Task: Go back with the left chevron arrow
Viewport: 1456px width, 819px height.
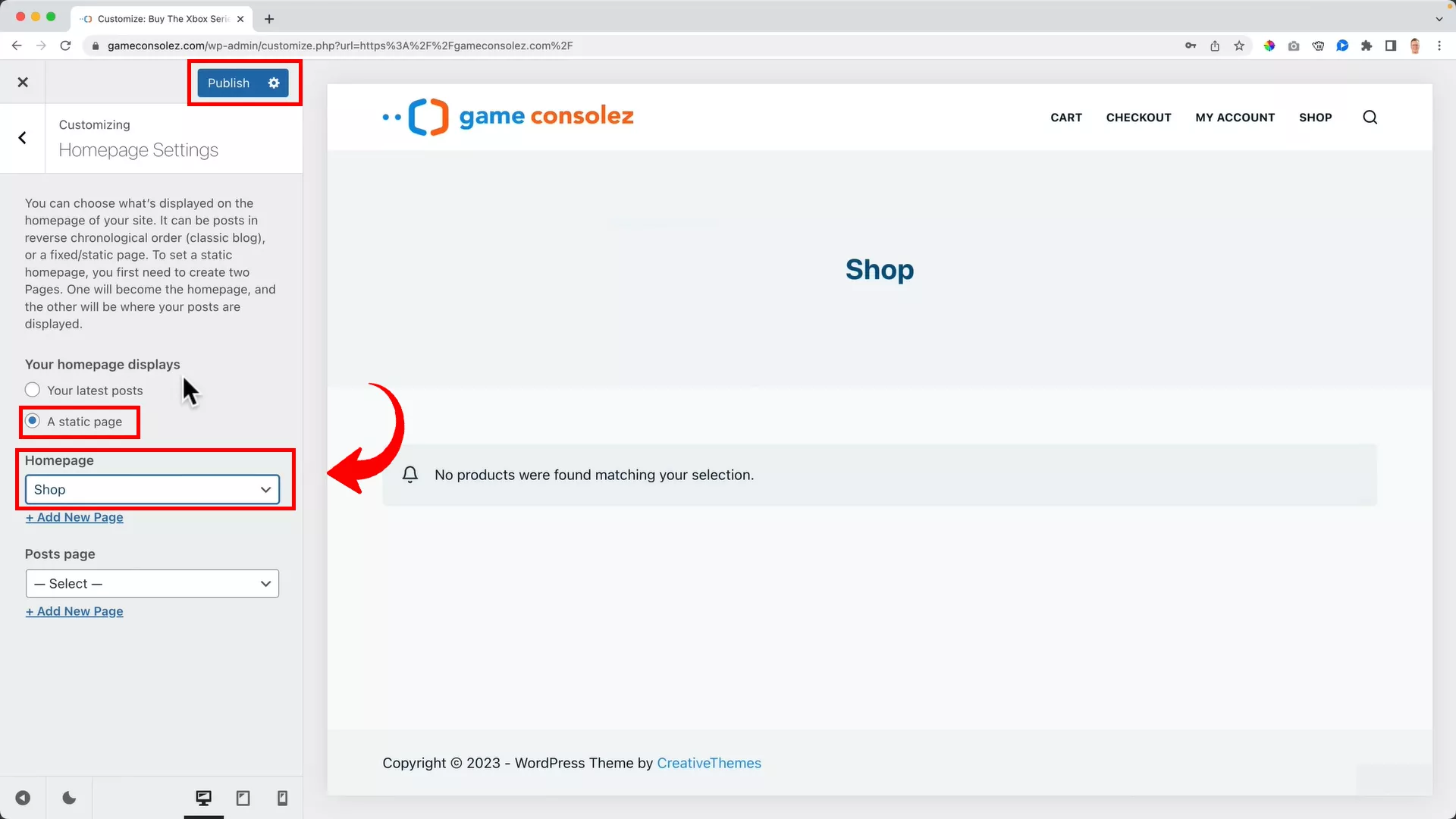Action: (23, 138)
